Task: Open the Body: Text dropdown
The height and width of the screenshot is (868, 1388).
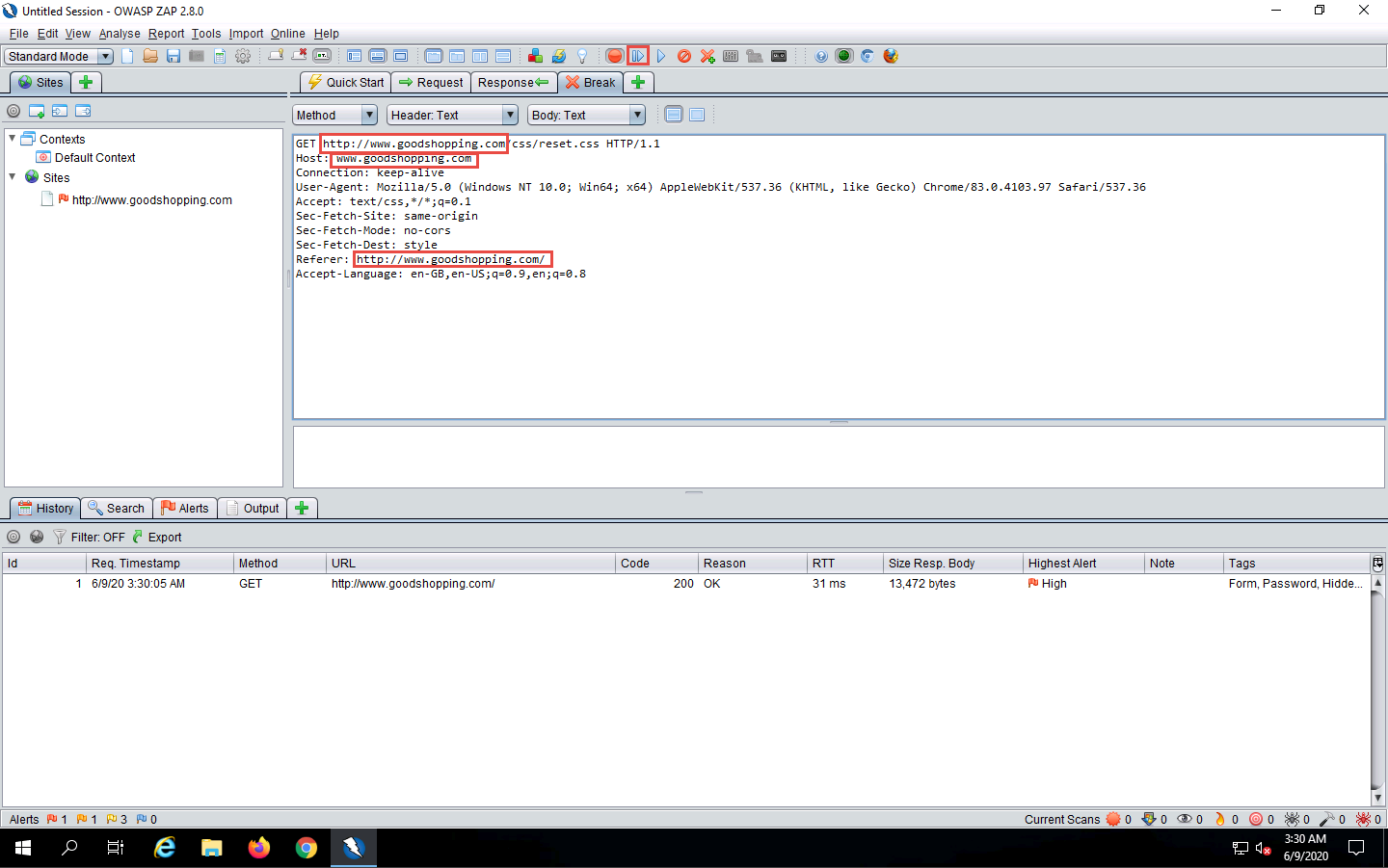Action: click(586, 115)
